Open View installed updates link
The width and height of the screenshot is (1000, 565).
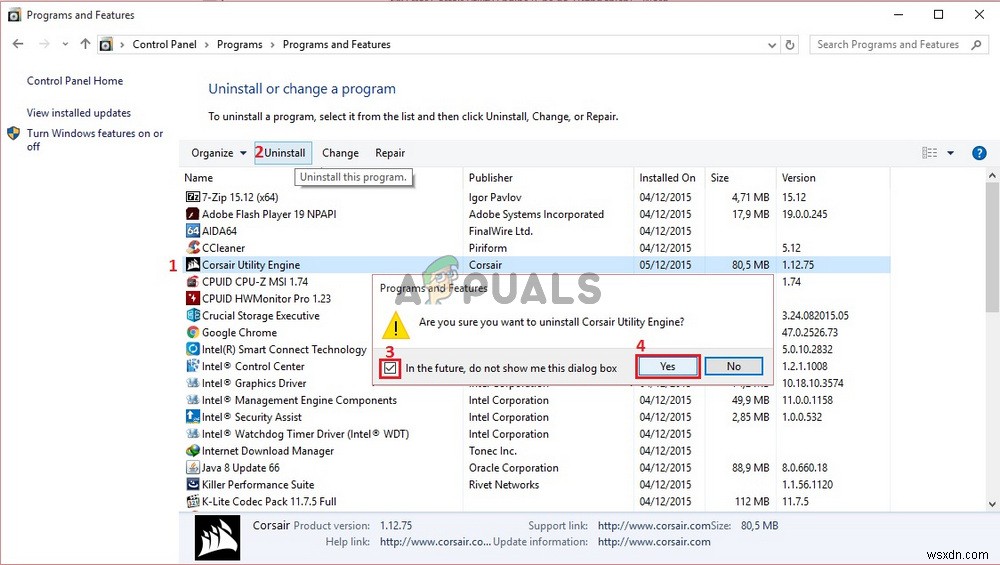pos(78,113)
